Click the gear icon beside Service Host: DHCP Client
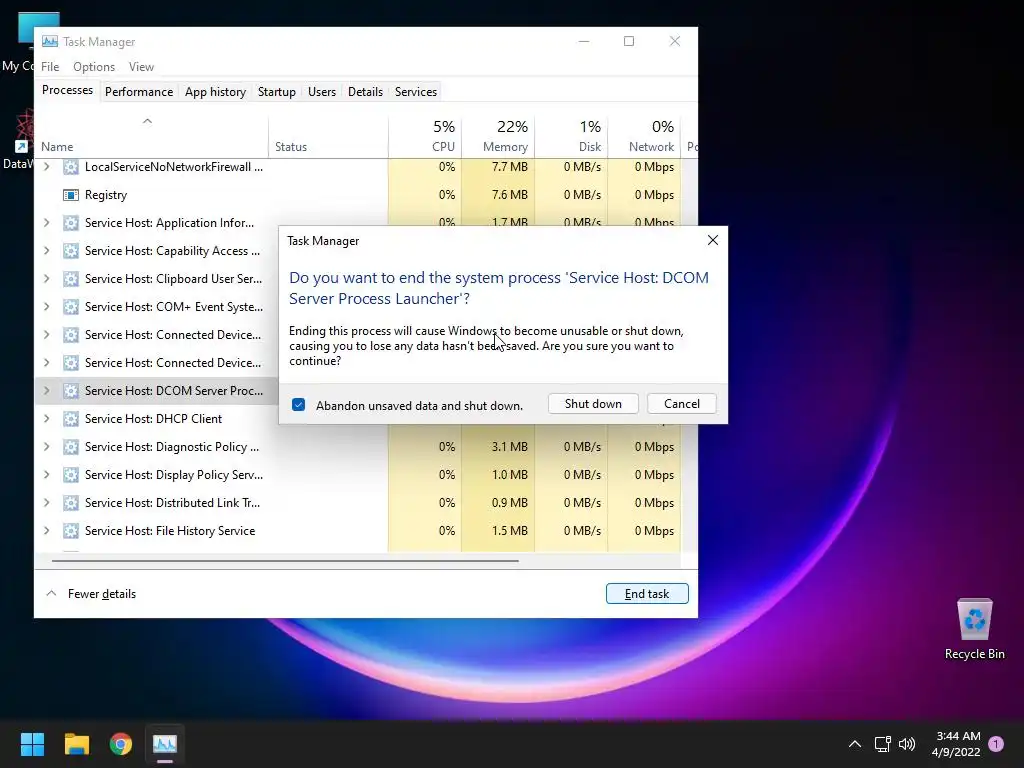Viewport: 1024px width, 768px height. [71, 419]
